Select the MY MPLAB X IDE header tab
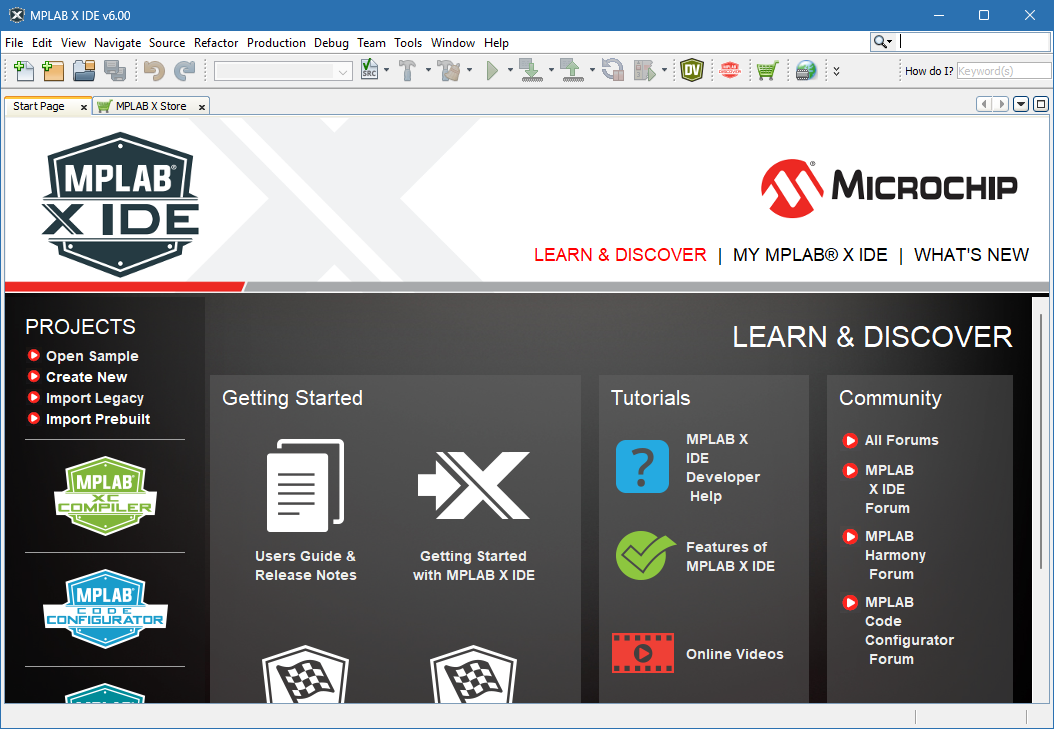The image size is (1054, 729). (810, 255)
